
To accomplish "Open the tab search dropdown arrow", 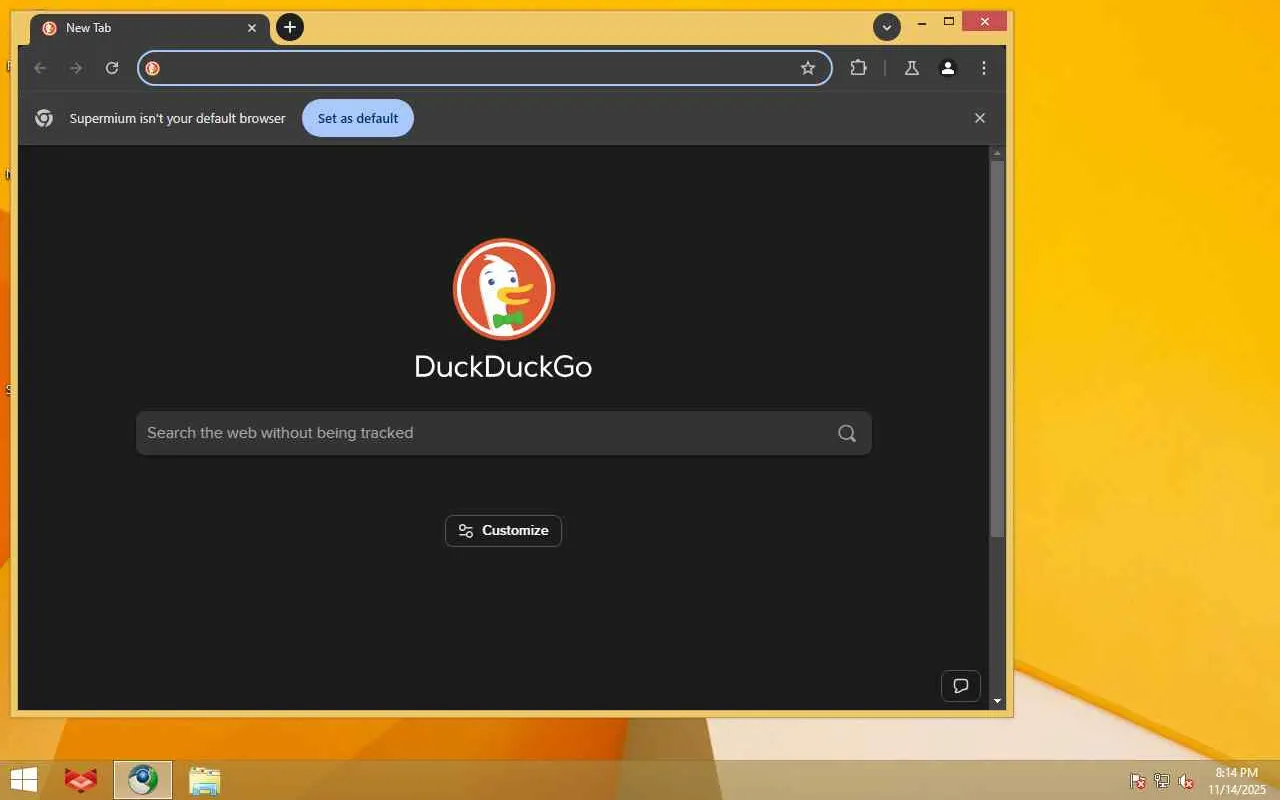I will (887, 27).
